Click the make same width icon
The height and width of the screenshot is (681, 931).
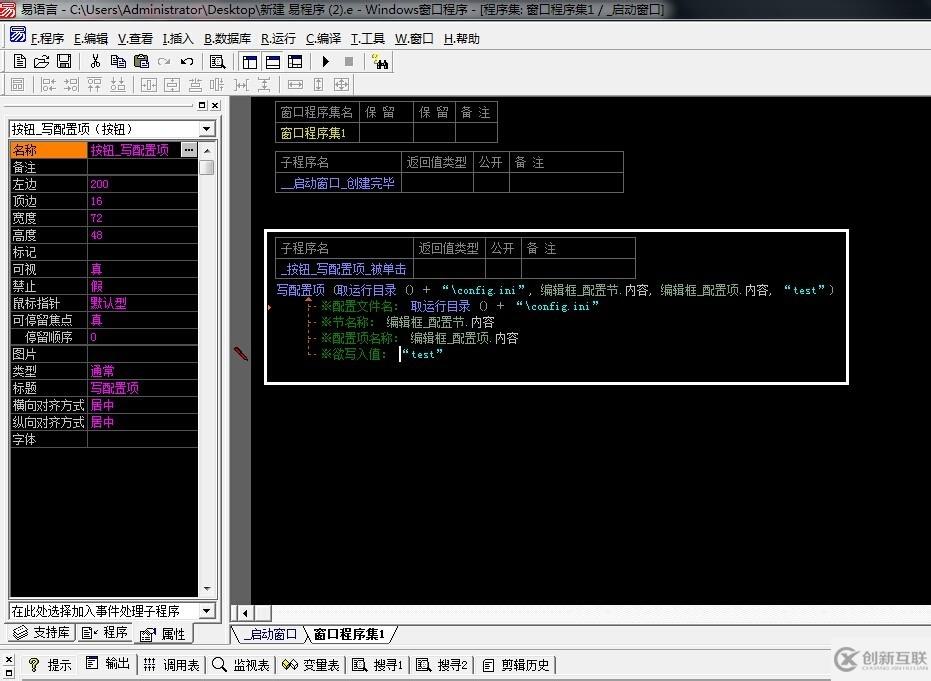click(x=295, y=85)
